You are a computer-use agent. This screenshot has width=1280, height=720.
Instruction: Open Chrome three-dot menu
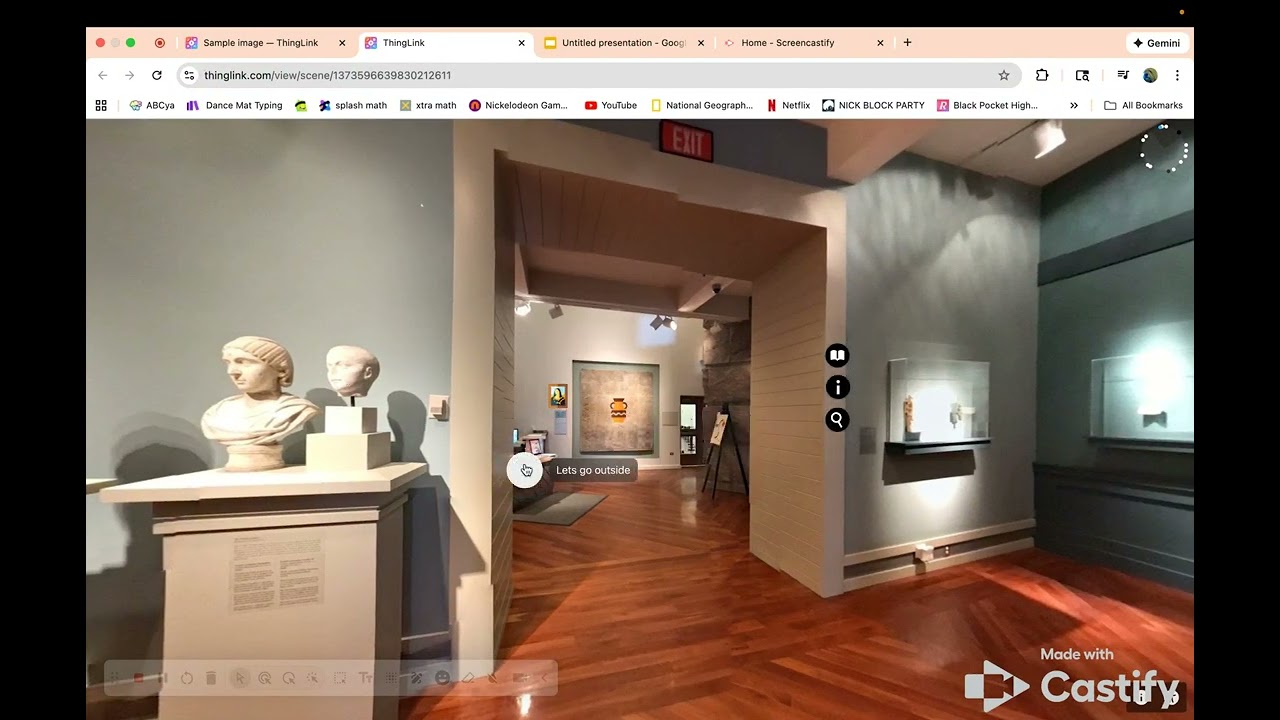(x=1177, y=75)
